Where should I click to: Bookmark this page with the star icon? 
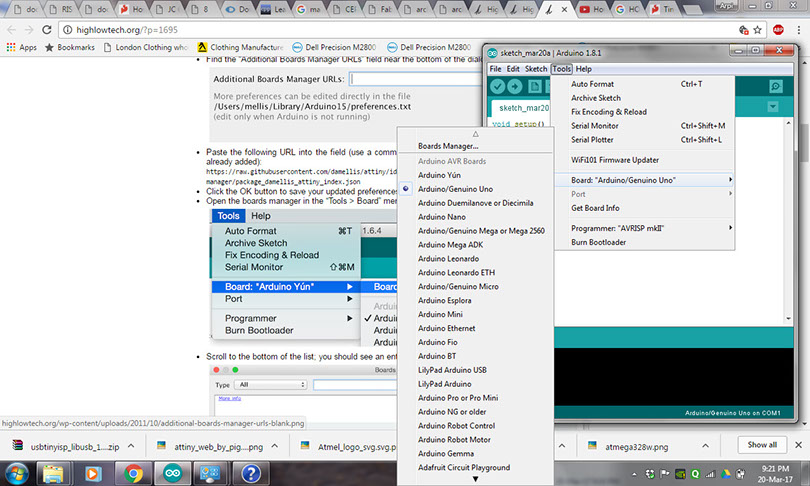pyautogui.click(x=758, y=30)
